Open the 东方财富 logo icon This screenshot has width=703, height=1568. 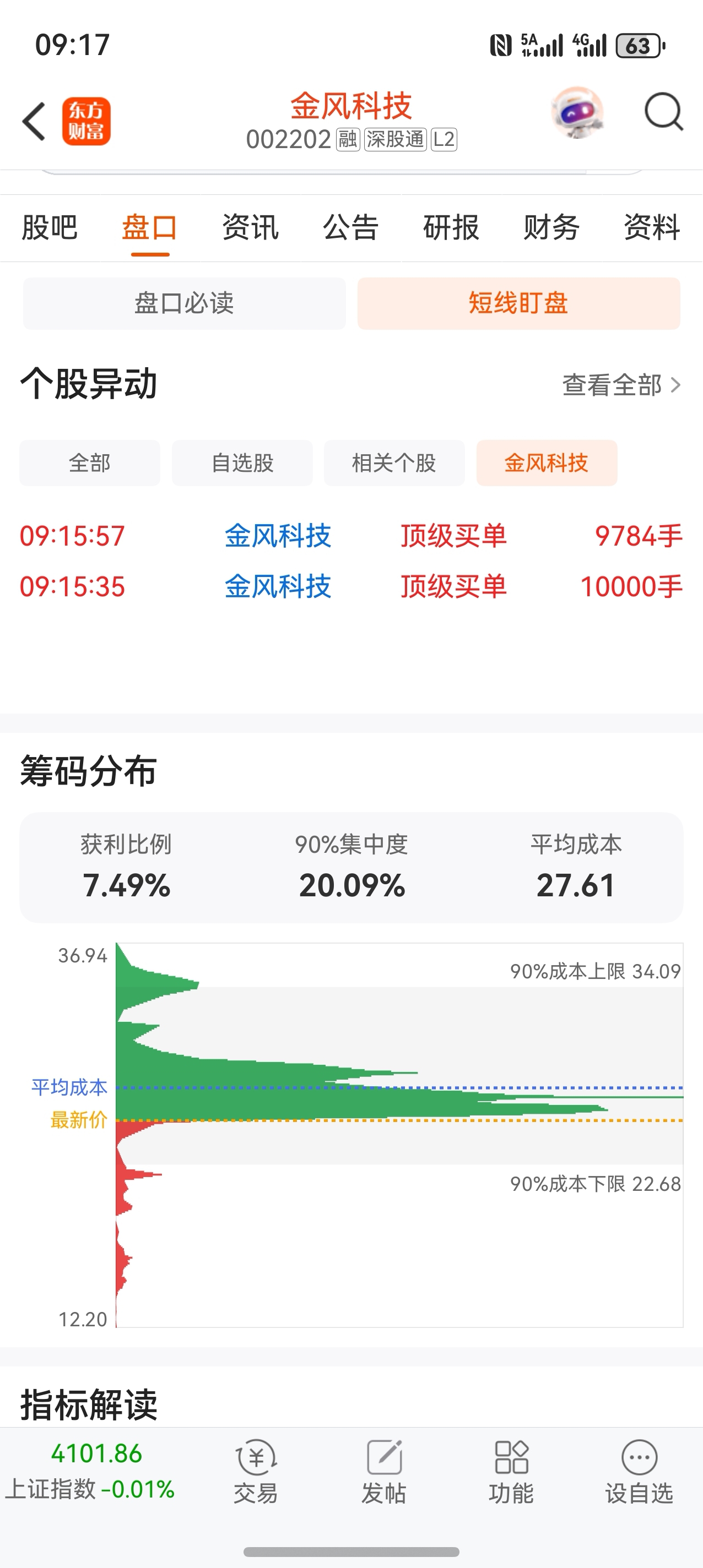(x=86, y=121)
